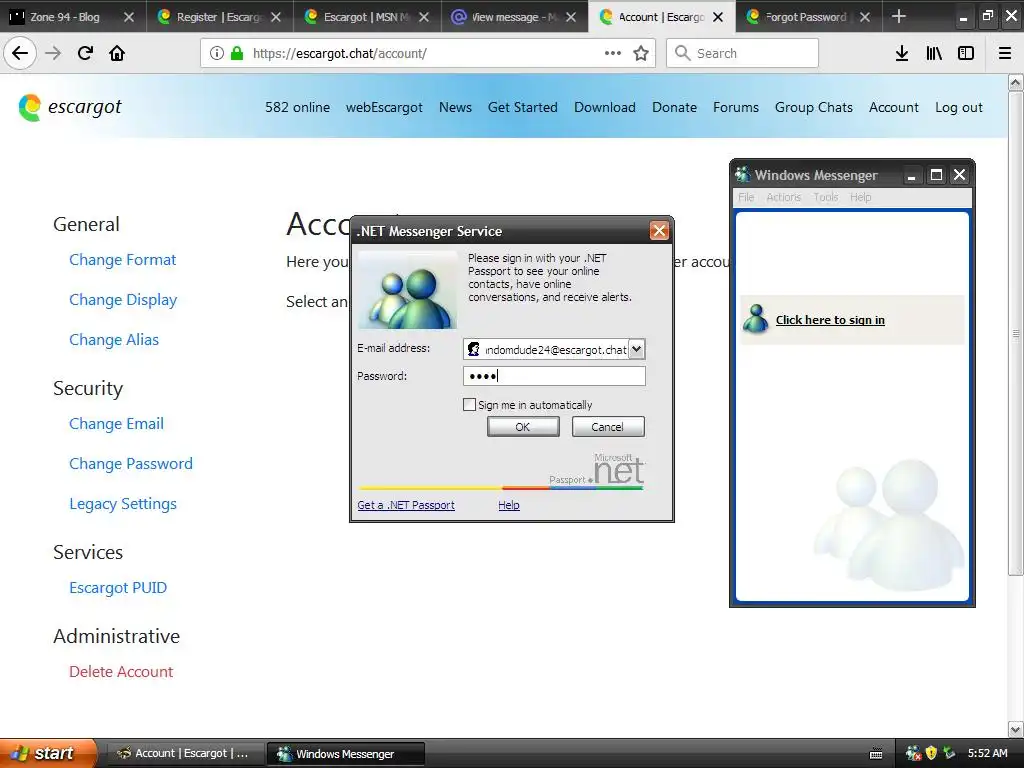1024x768 pixels.
Task: Enable Sign me in automatically checkbox
Action: click(469, 405)
